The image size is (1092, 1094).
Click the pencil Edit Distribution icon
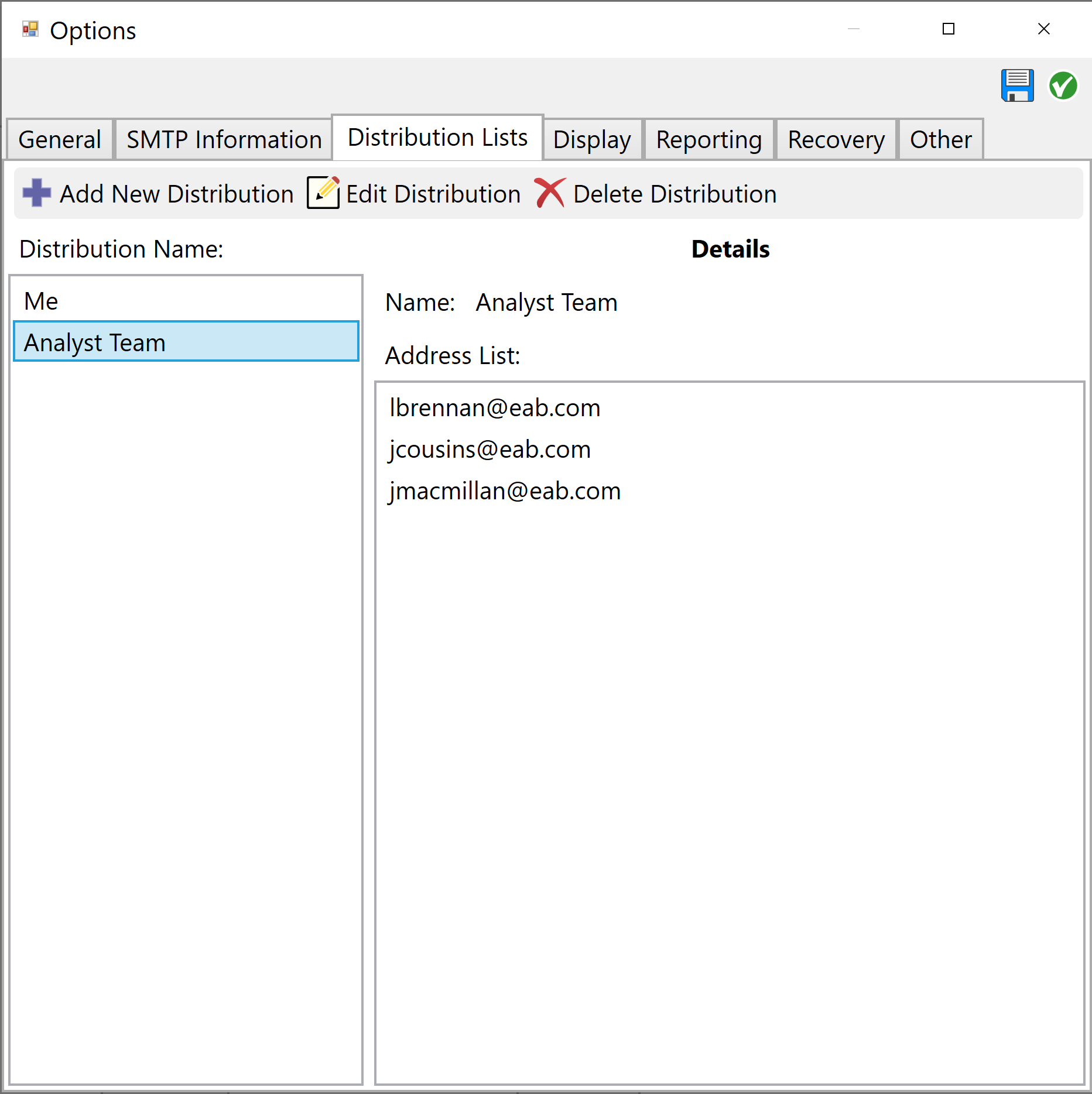323,193
